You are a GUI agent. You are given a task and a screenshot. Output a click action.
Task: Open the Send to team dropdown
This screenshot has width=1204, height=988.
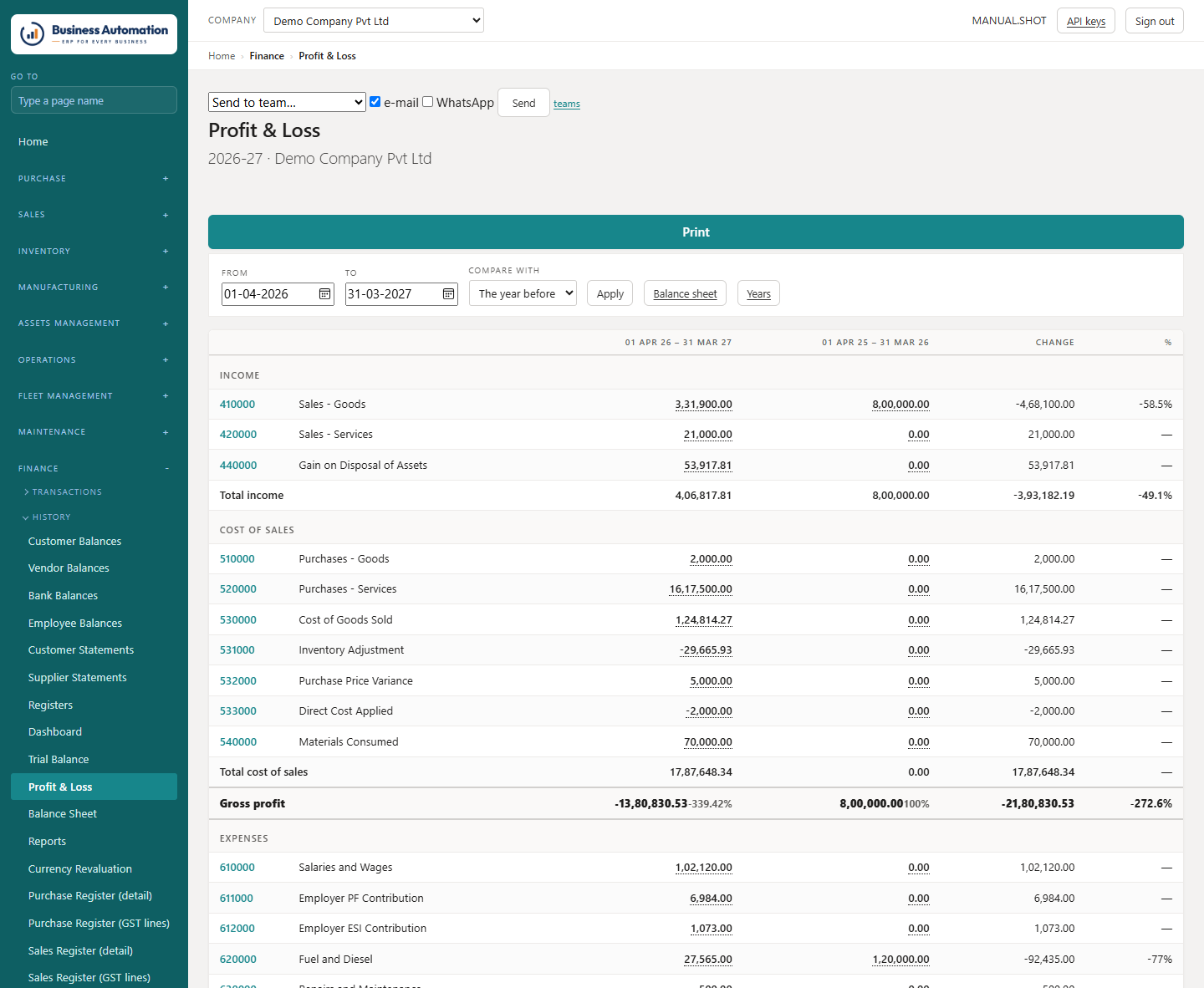pos(287,102)
